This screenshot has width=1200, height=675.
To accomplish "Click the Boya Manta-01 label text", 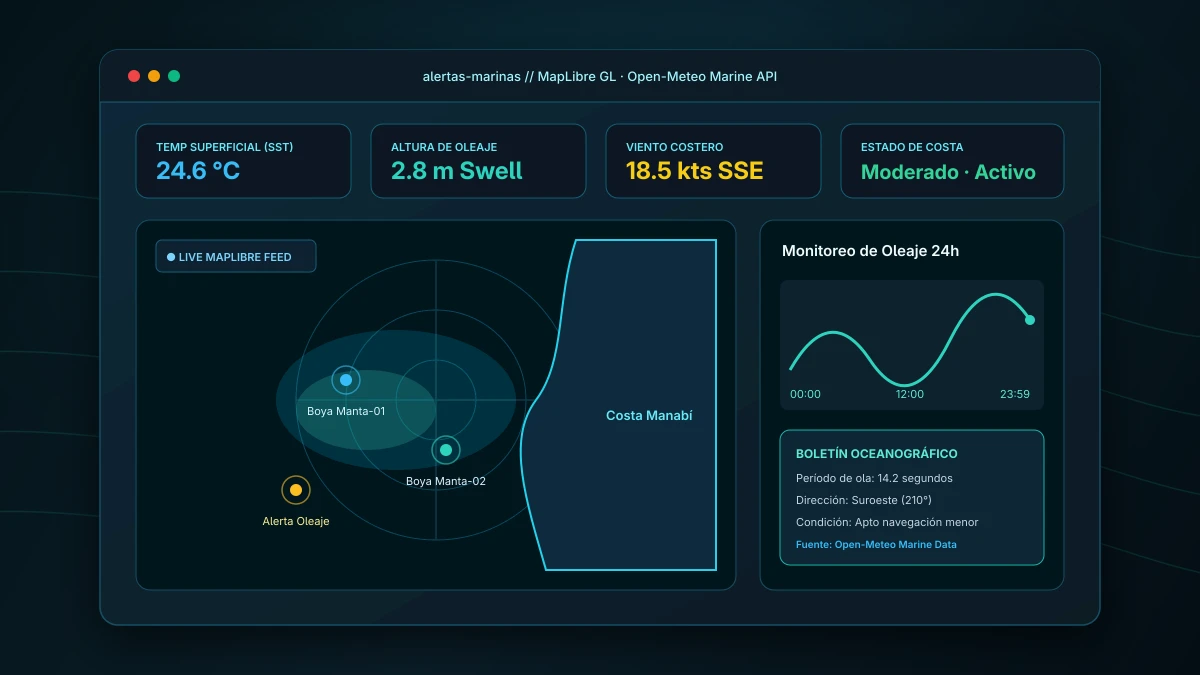I will 346,411.
